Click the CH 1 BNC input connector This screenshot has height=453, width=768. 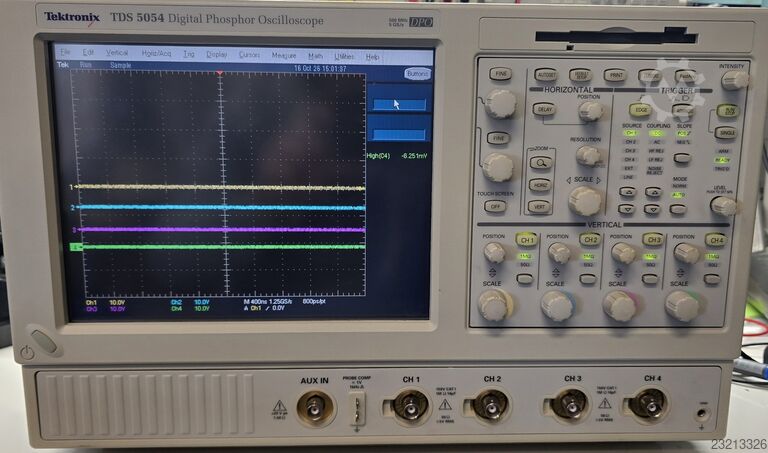click(410, 406)
